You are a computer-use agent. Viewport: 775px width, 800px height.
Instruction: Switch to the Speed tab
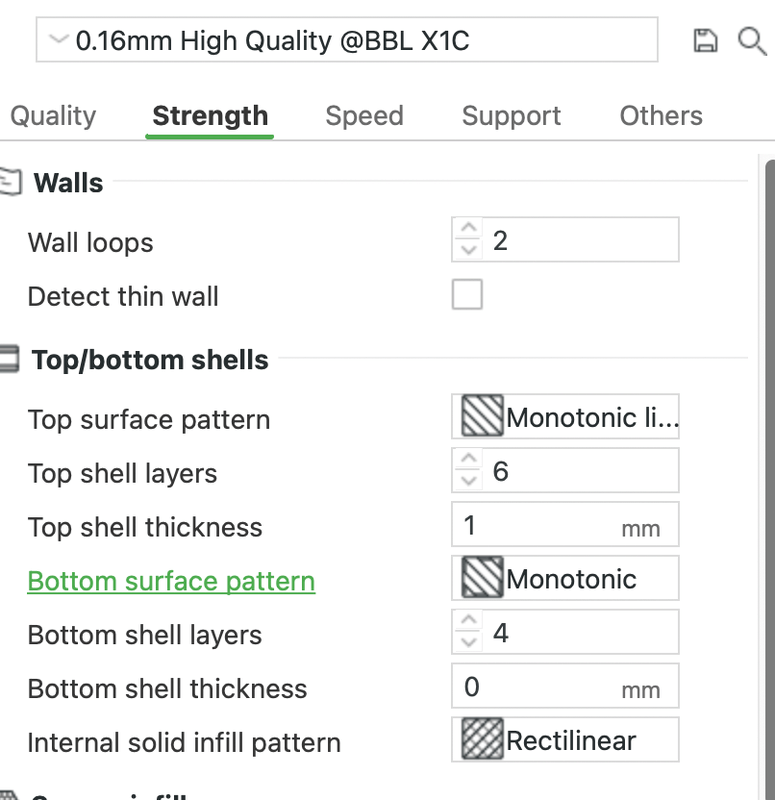[x=364, y=116]
